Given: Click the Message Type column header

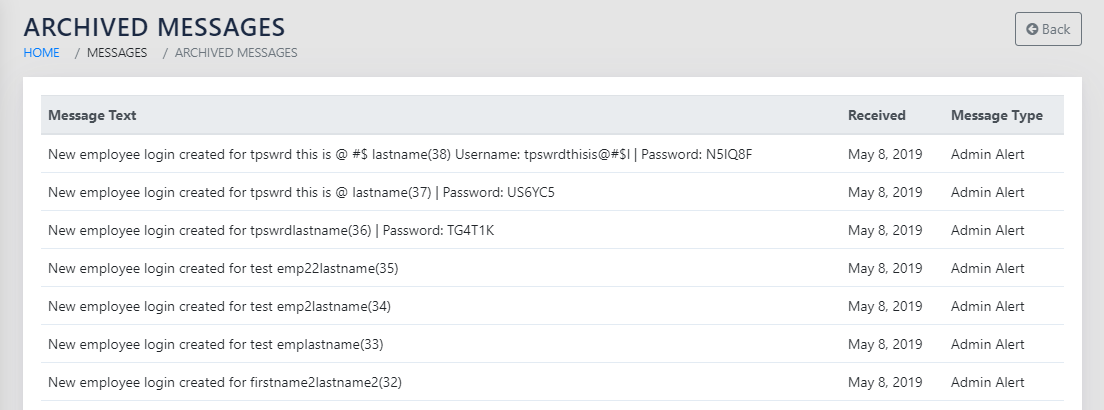Looking at the screenshot, I should [x=996, y=115].
